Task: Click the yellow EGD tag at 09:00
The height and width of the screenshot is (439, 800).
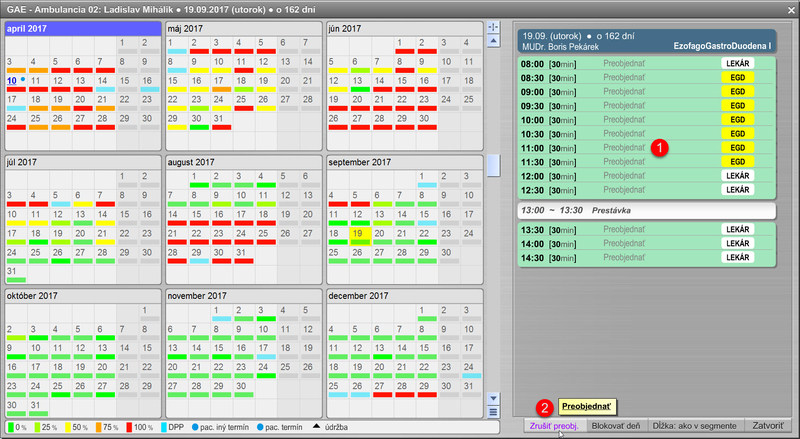Action: pyautogui.click(x=737, y=91)
